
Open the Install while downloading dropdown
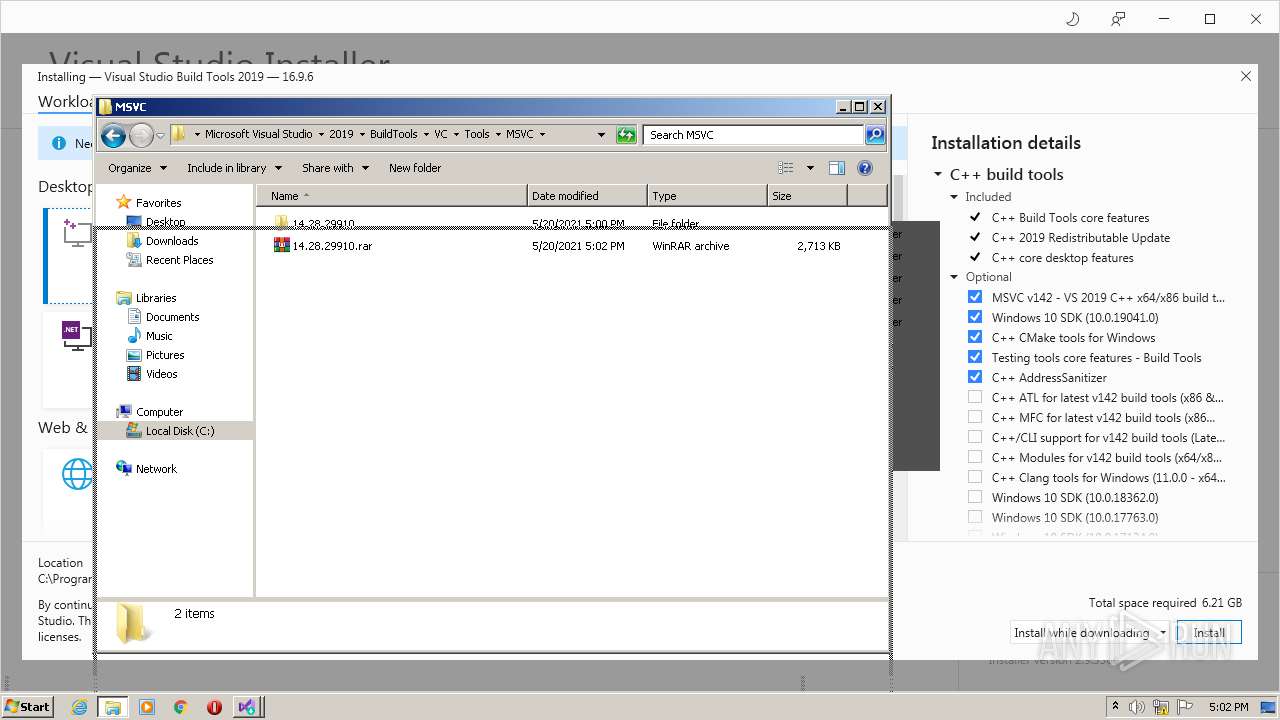1163,632
